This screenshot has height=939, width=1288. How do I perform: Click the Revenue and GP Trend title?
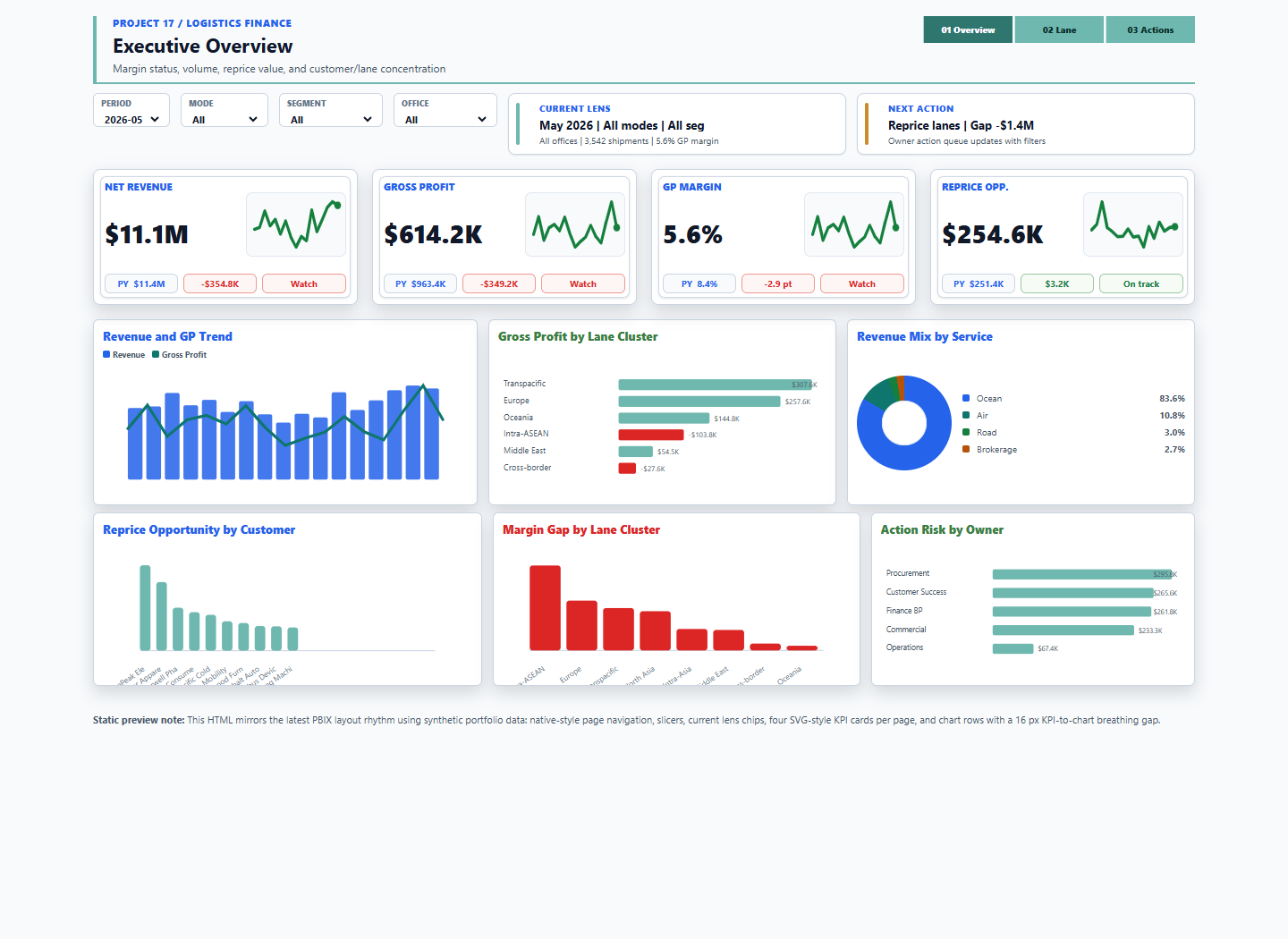(167, 336)
